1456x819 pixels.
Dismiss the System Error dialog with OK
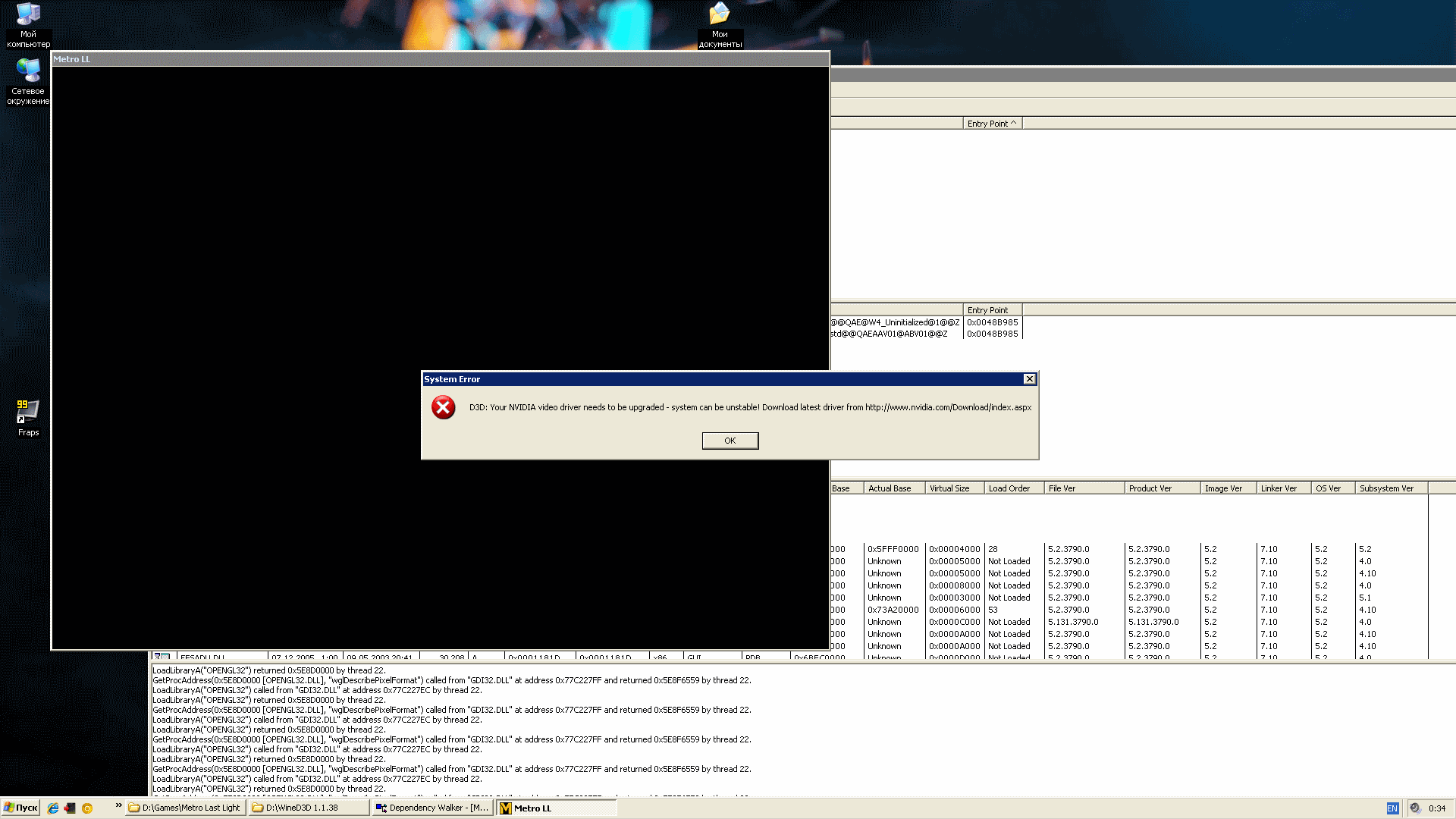coord(730,441)
